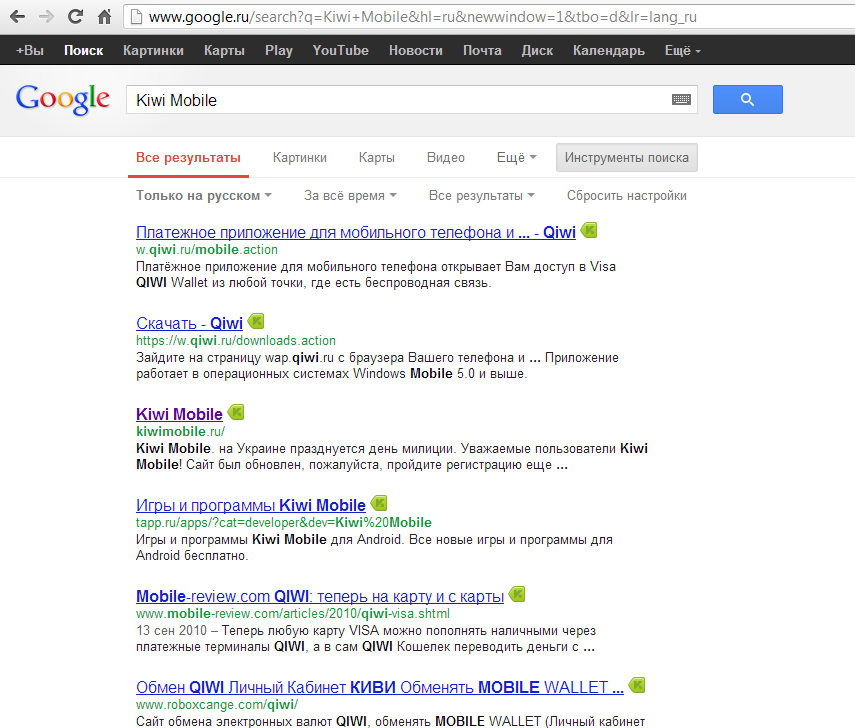
Task: Click the browser back arrow
Action: tap(17, 17)
